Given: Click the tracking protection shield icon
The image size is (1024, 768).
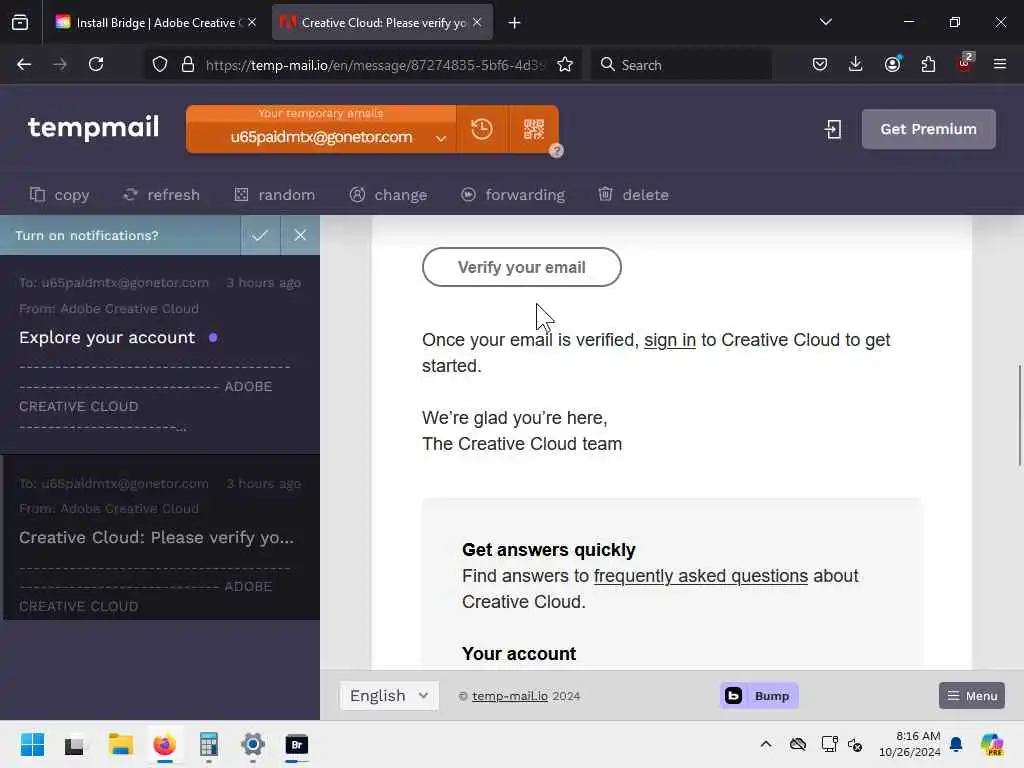Looking at the screenshot, I should (x=160, y=64).
